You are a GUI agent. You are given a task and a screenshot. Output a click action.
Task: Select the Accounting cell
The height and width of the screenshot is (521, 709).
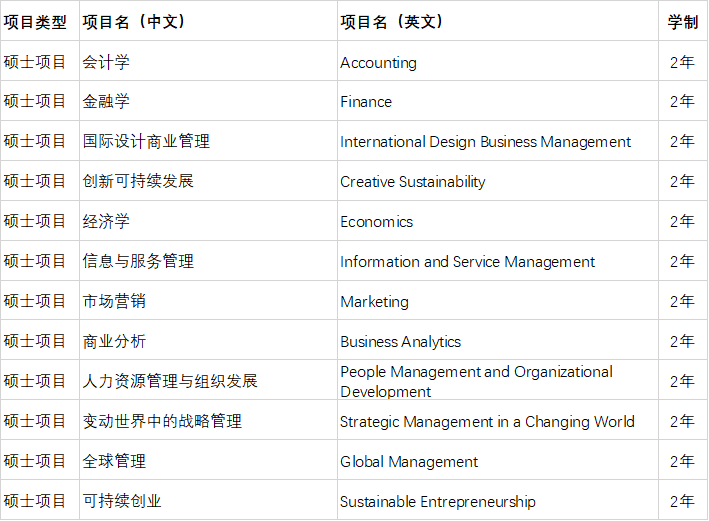coord(379,62)
